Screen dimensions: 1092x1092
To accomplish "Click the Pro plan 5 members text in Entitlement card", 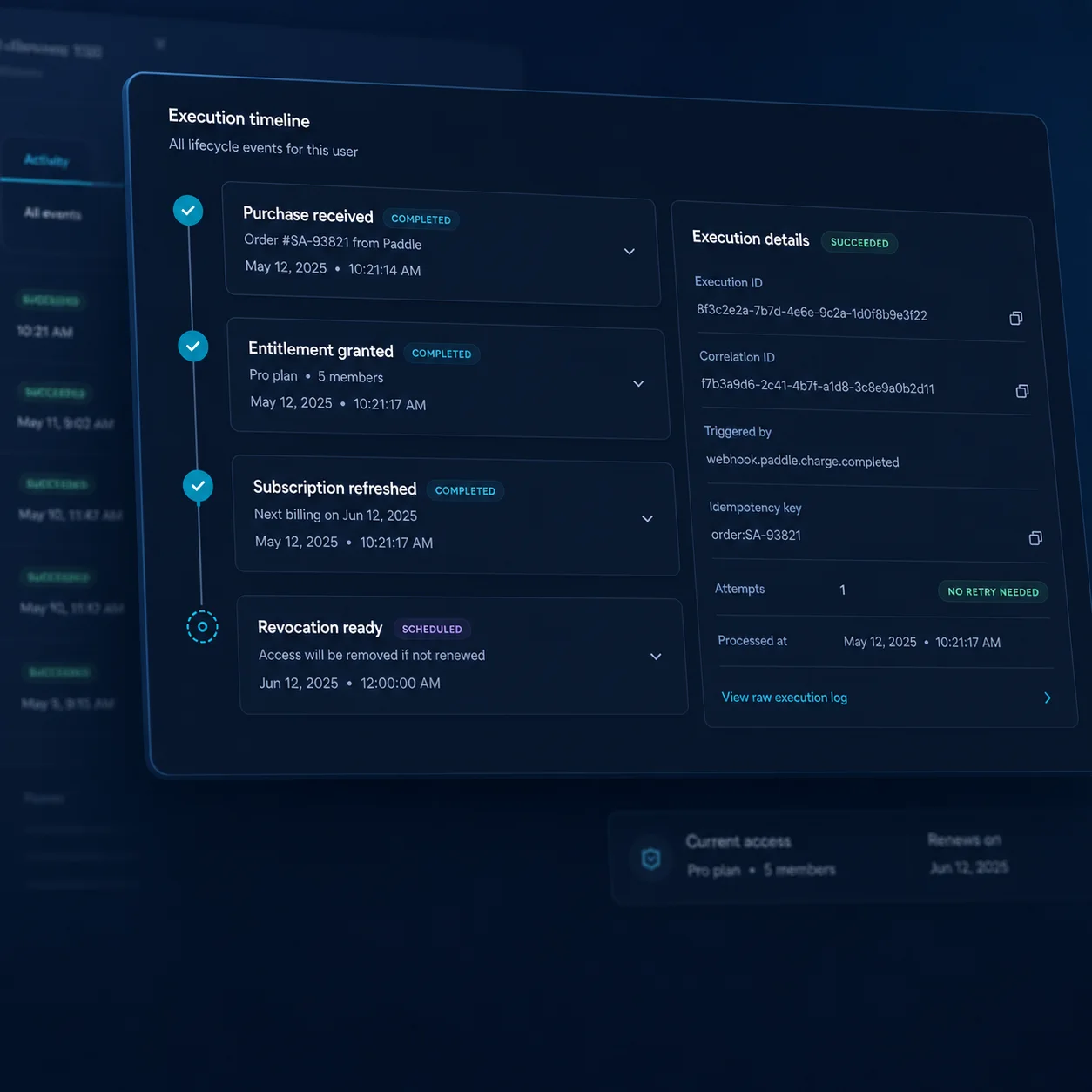I will click(x=316, y=376).
